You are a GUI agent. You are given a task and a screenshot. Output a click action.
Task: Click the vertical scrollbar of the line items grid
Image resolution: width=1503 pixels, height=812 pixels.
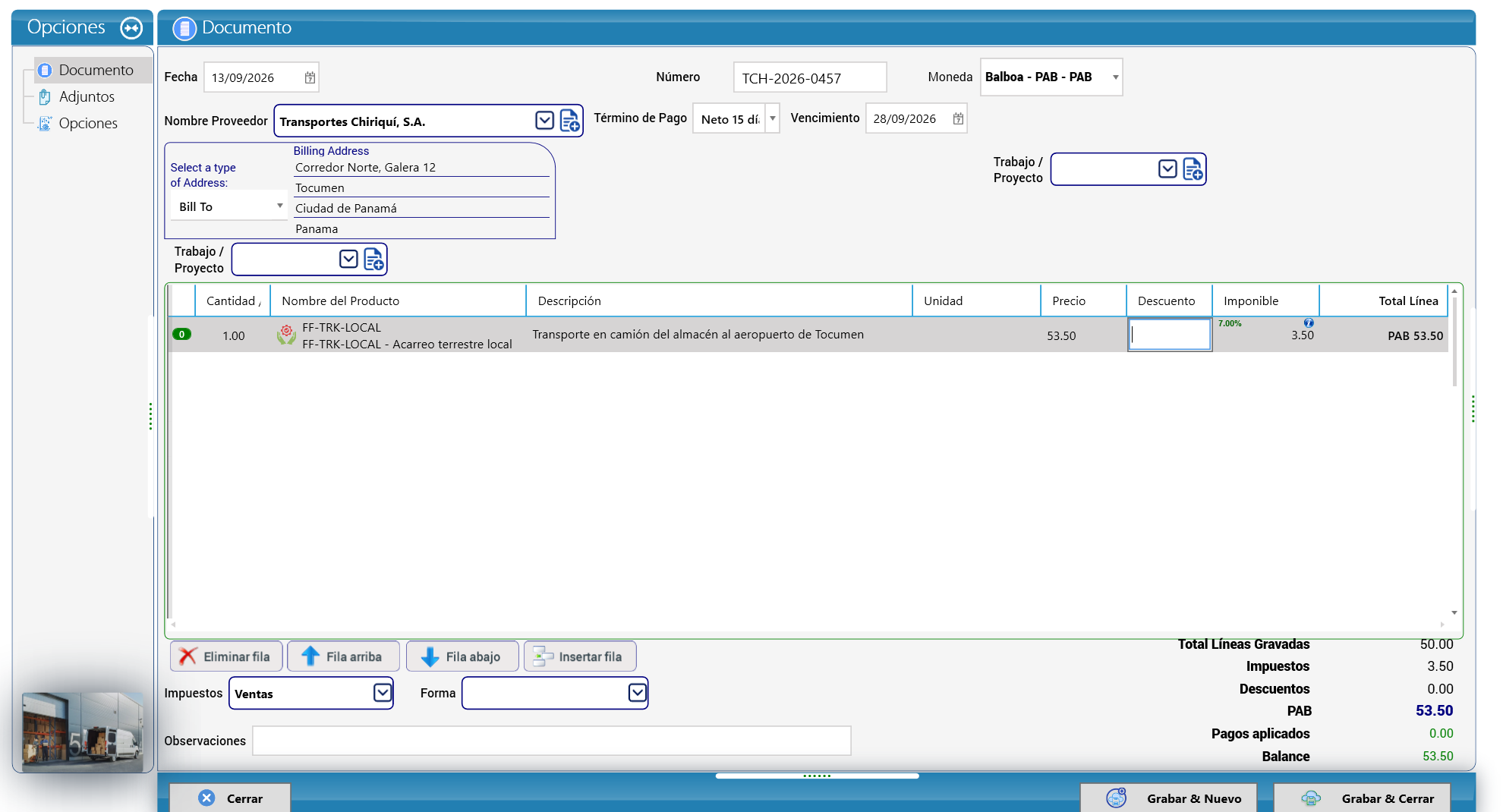(1454, 452)
